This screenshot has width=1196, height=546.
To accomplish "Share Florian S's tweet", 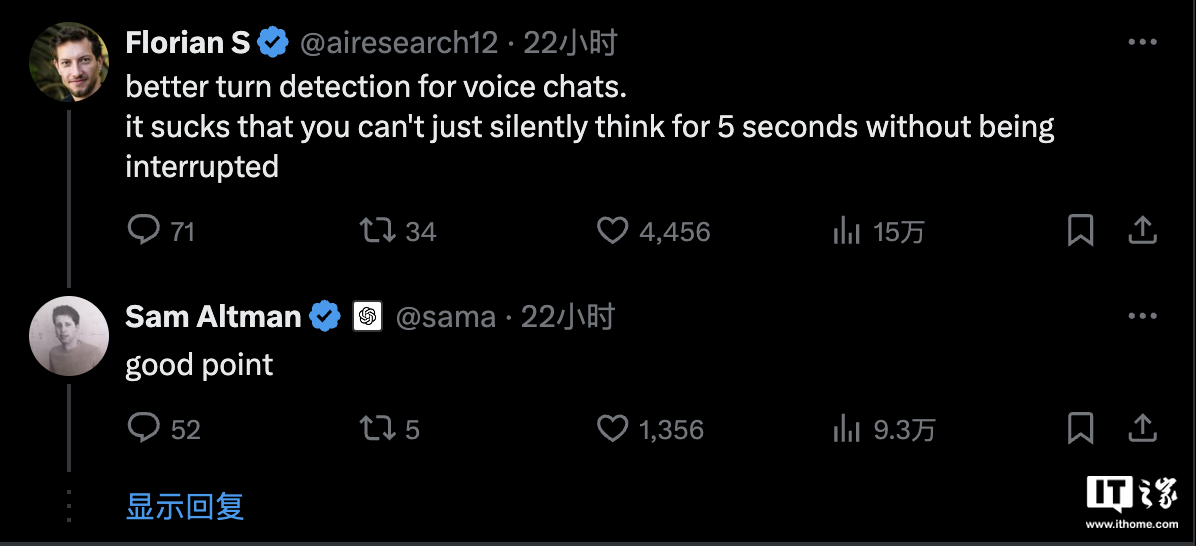I will 1142,231.
